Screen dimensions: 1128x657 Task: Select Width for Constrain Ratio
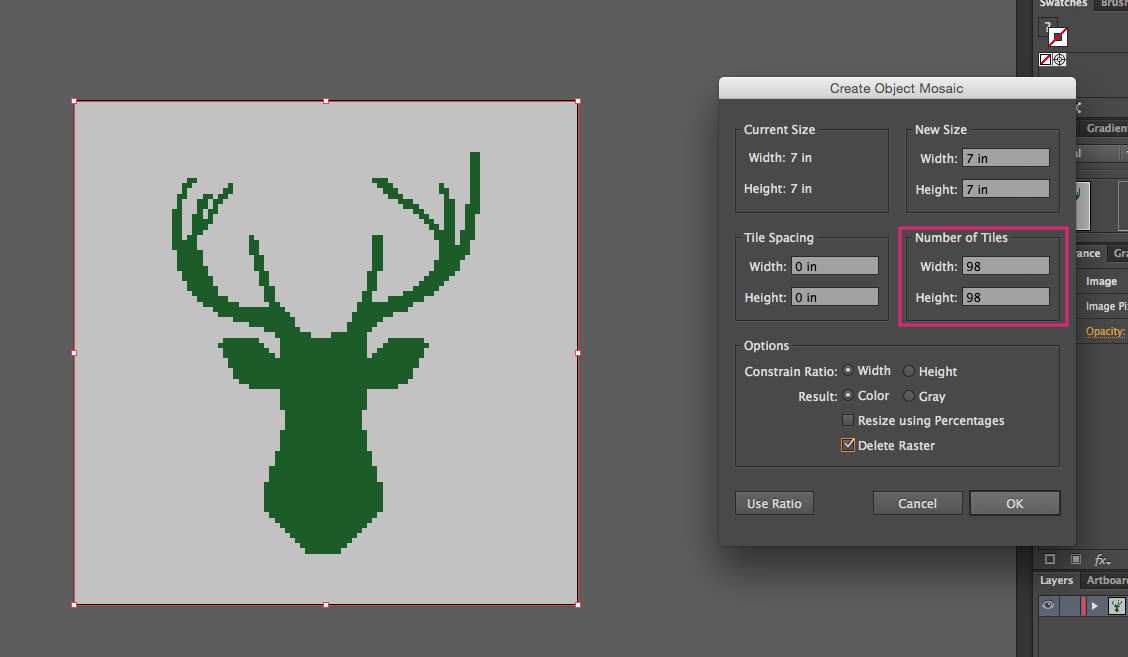point(848,371)
